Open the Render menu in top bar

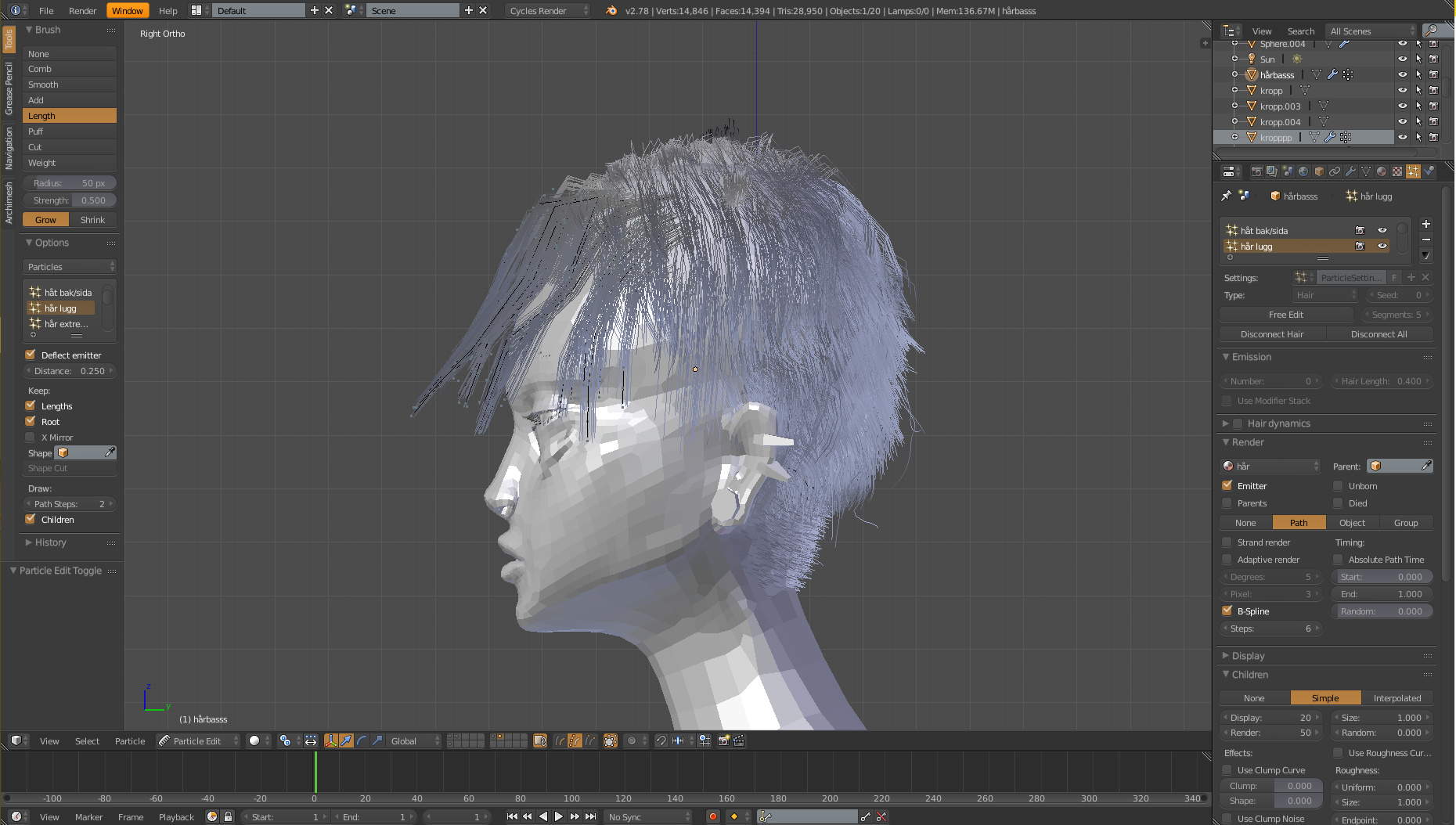pos(82,11)
